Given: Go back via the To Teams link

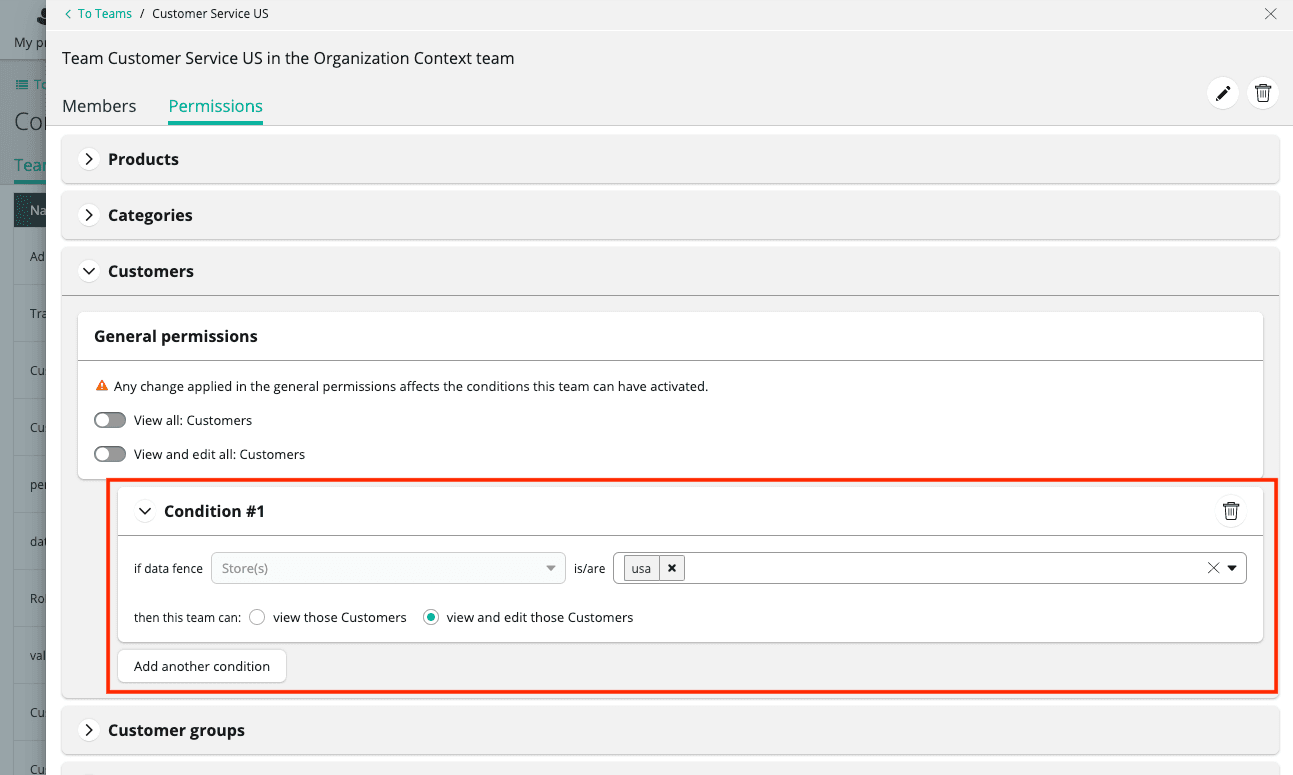Looking at the screenshot, I should 104,13.
